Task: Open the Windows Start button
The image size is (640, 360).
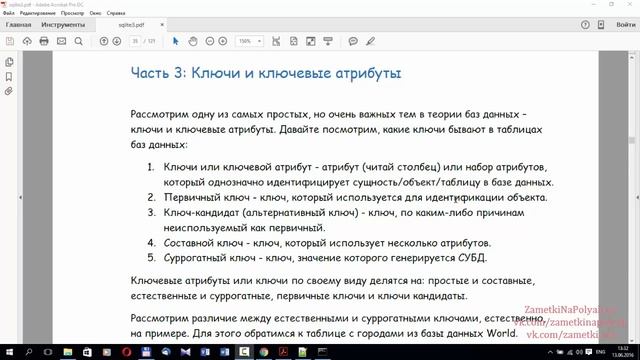Action: tap(9, 352)
